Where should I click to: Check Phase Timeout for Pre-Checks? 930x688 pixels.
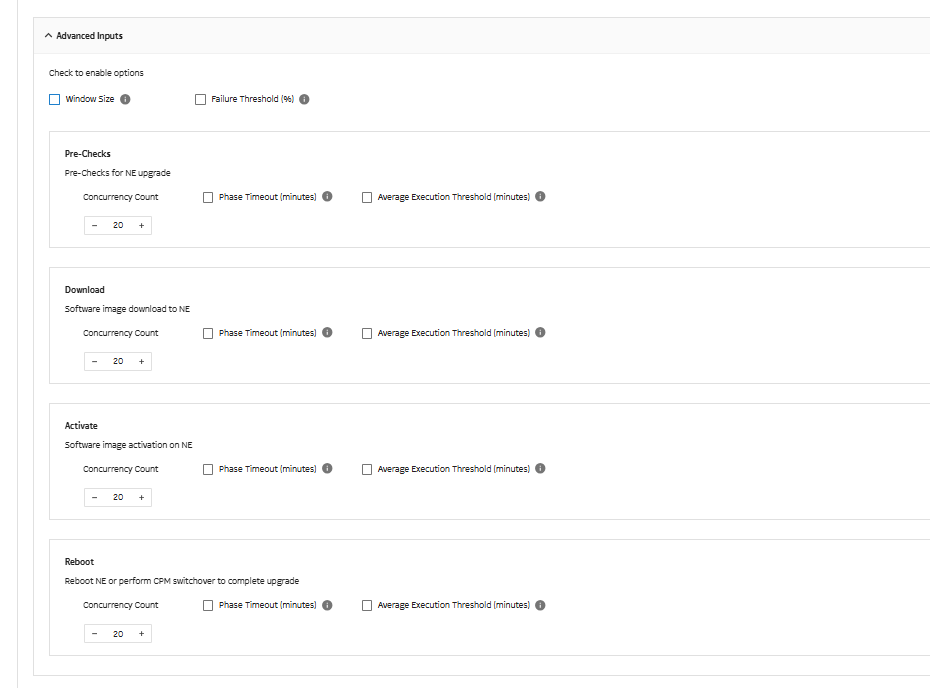(208, 197)
